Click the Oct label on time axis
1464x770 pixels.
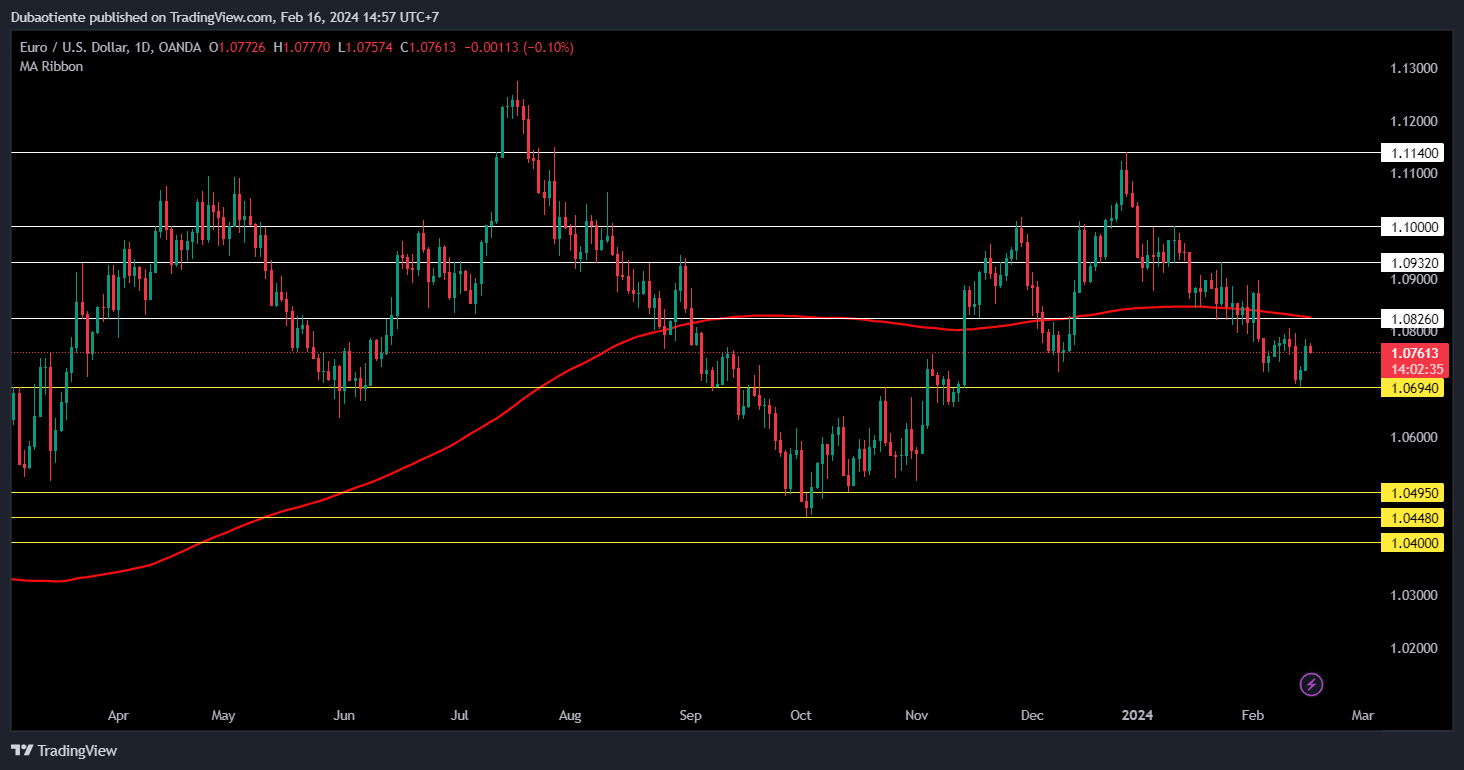800,716
